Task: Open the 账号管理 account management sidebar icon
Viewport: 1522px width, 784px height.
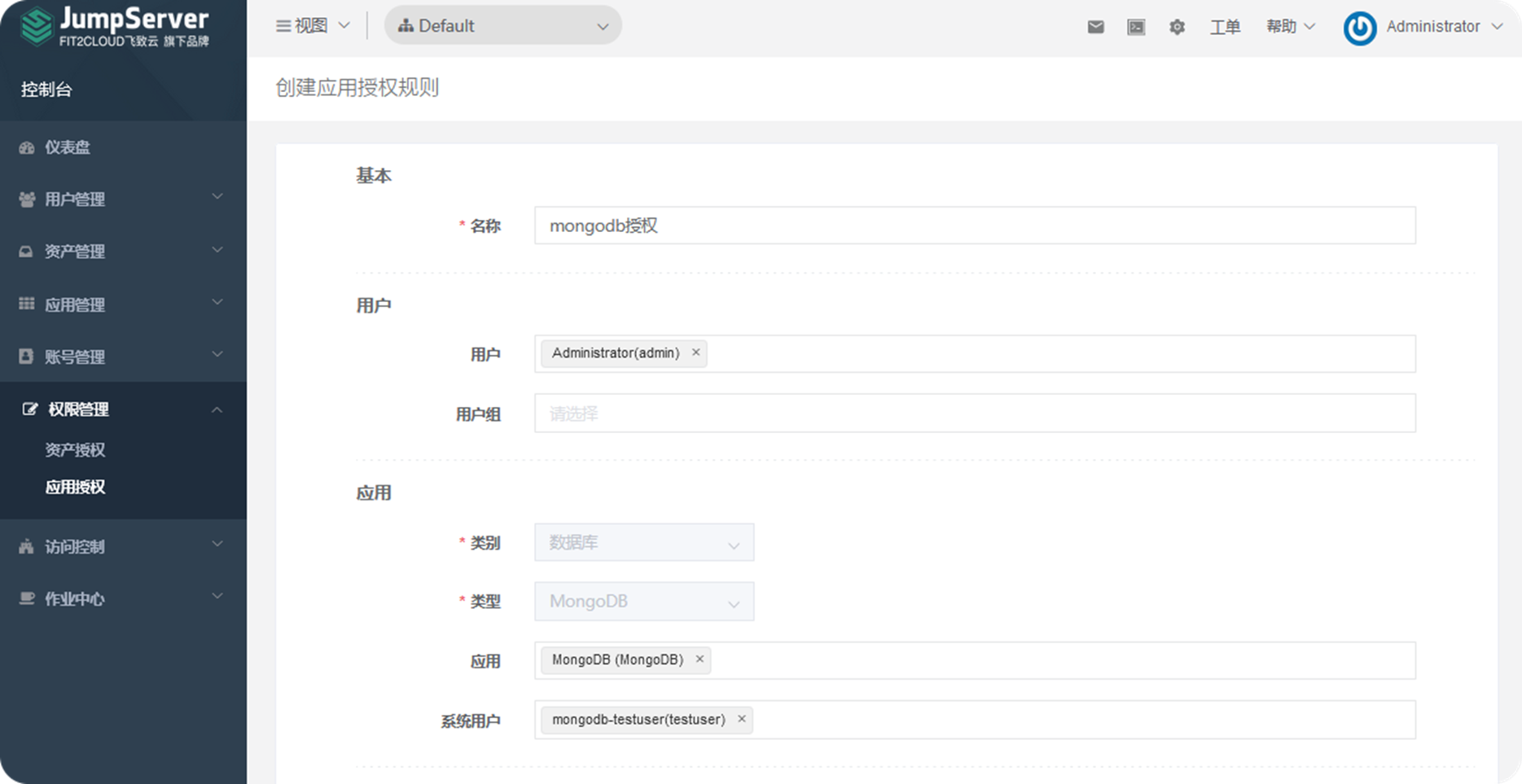Action: point(24,356)
